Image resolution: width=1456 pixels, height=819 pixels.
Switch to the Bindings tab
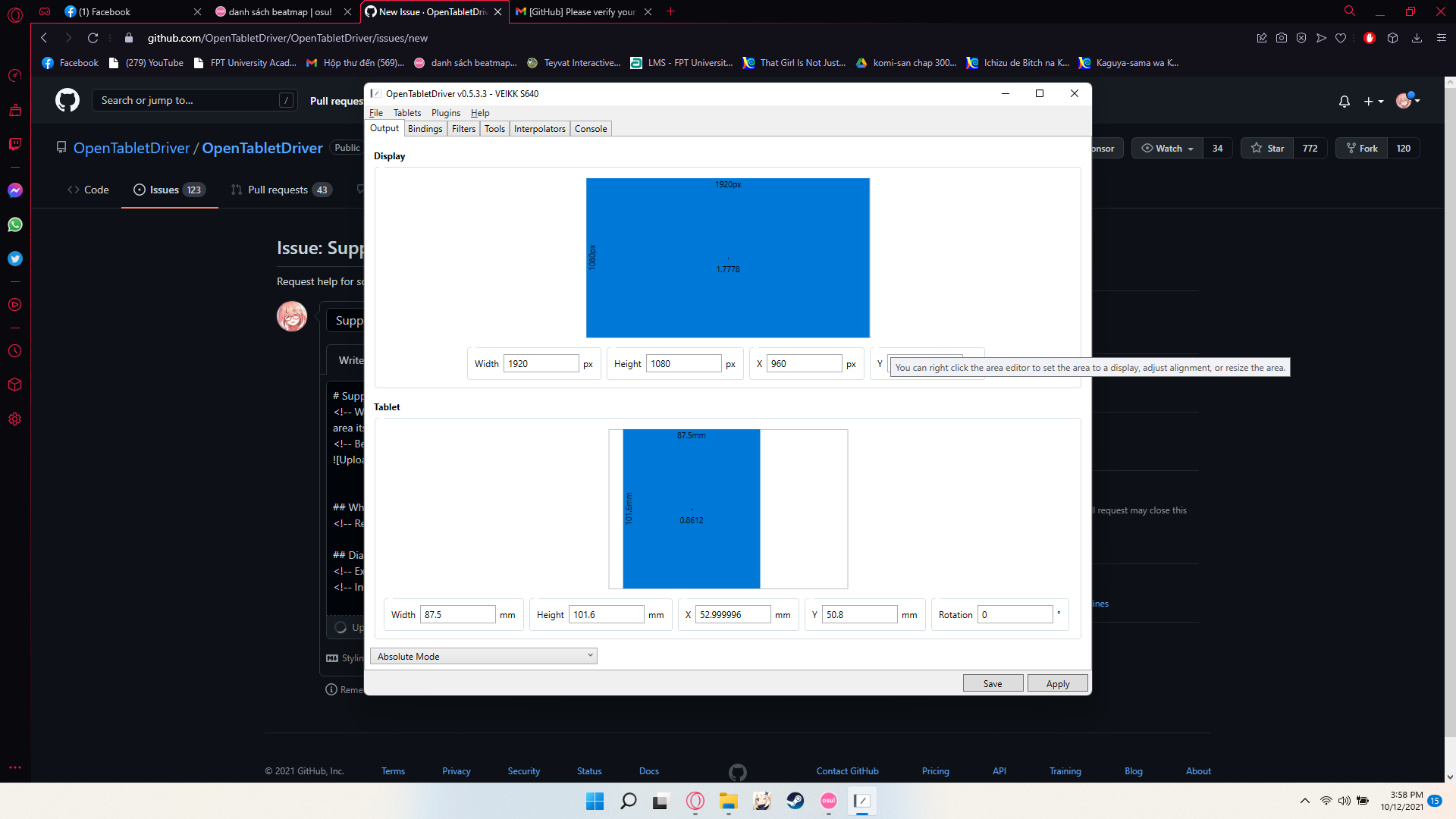(425, 128)
